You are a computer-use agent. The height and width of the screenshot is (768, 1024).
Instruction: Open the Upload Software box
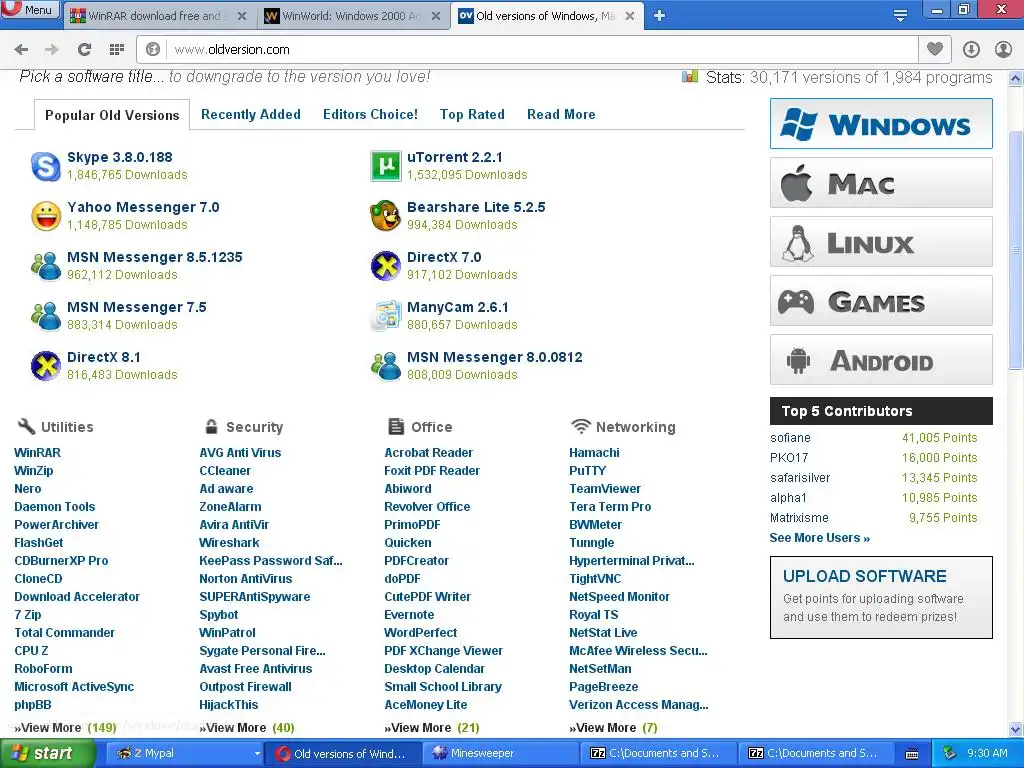click(881, 597)
